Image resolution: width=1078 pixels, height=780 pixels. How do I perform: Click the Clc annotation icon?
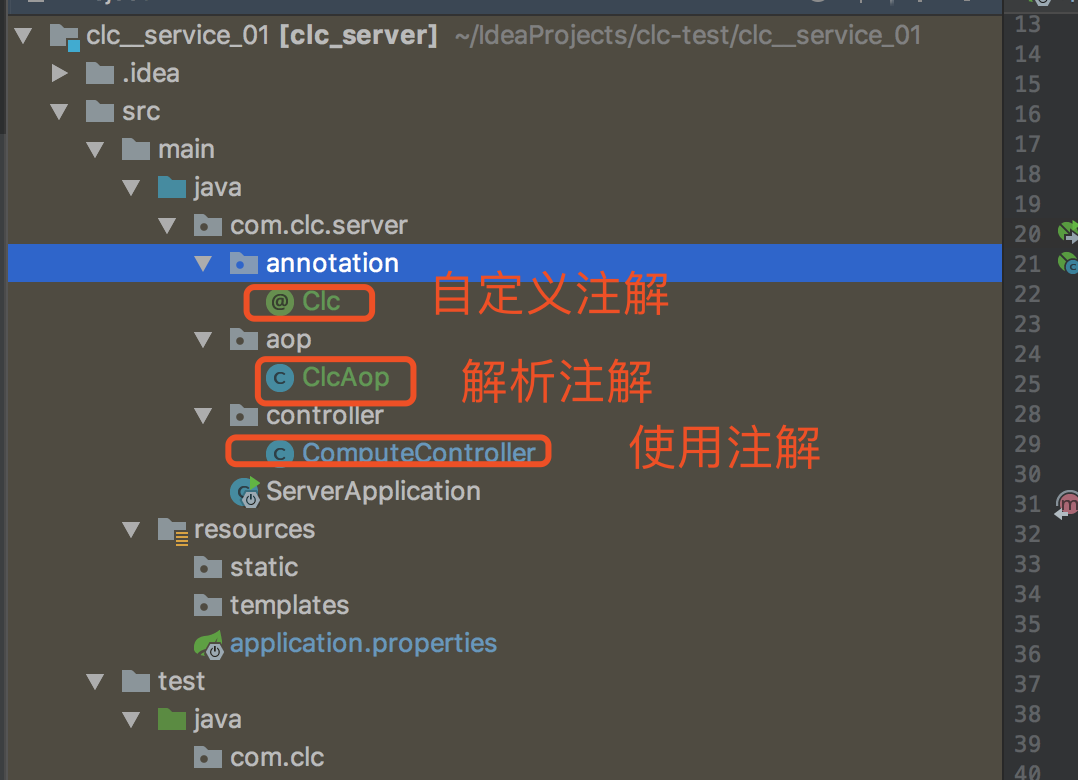(280, 302)
